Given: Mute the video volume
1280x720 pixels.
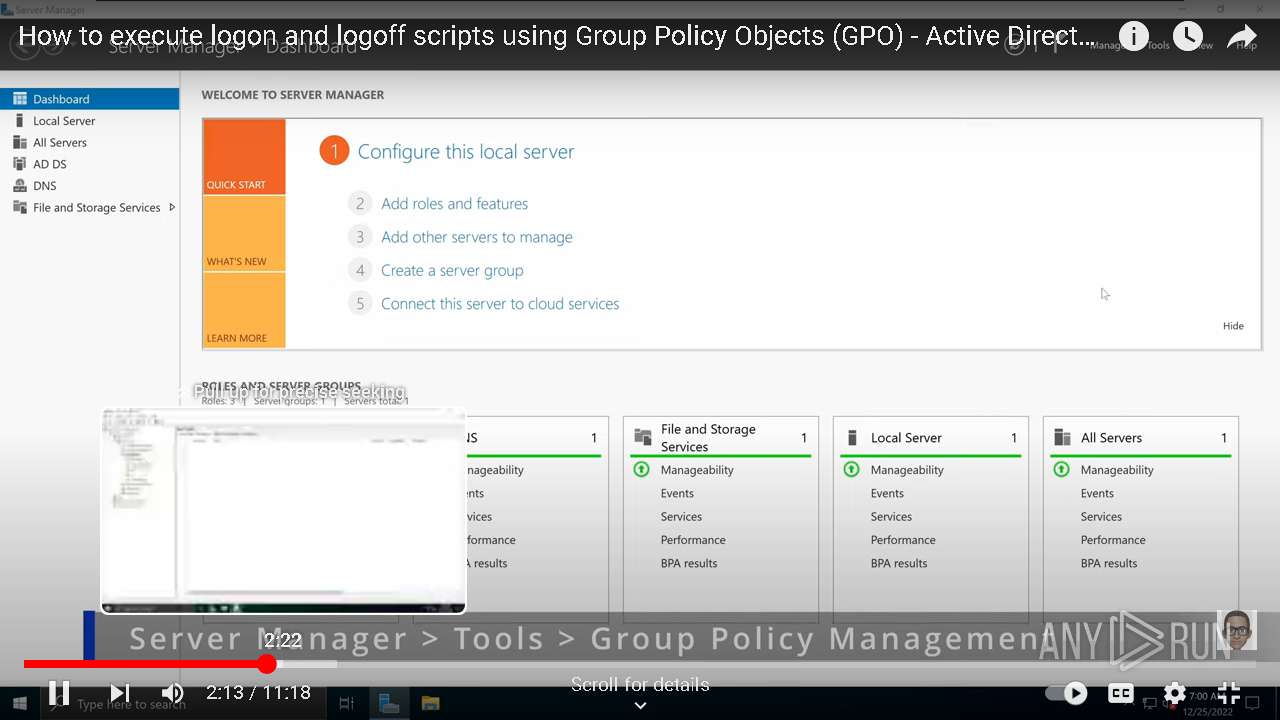Looking at the screenshot, I should (x=173, y=692).
